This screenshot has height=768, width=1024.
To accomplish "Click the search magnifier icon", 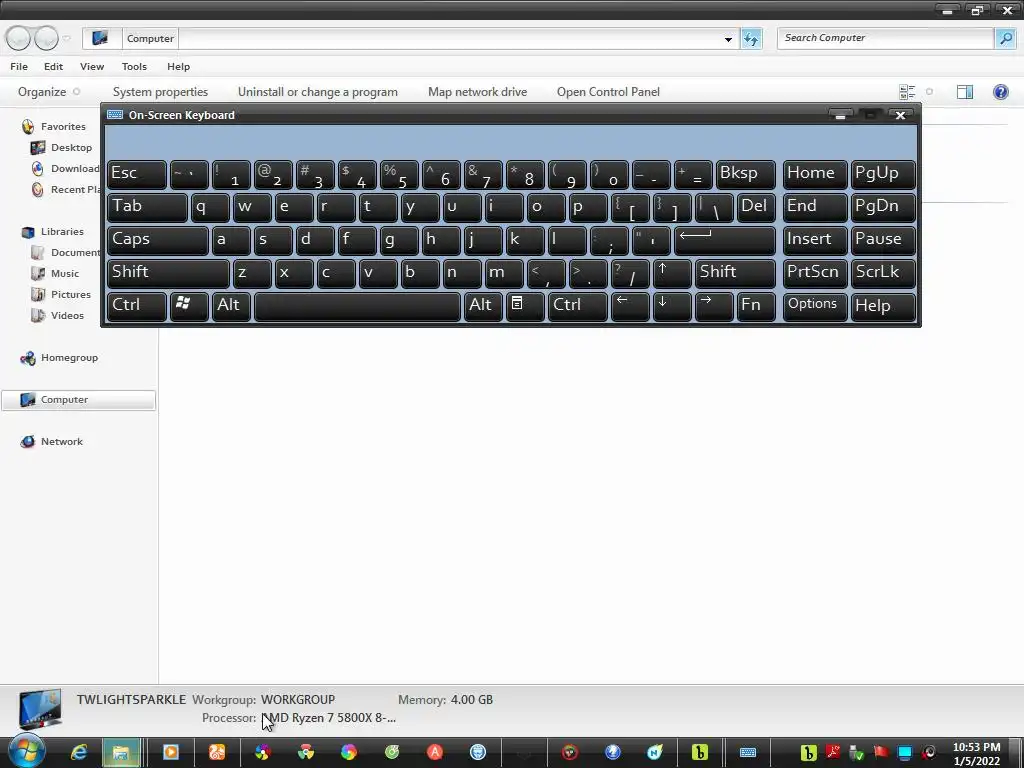I will [1005, 39].
